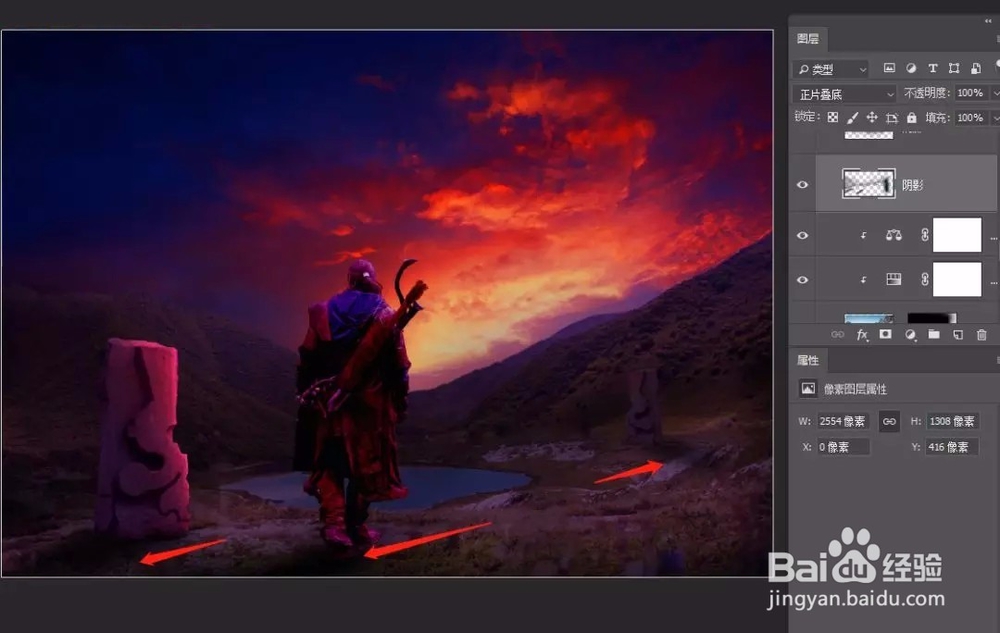1000x633 pixels.
Task: Filter layers by pixel layer type icon
Action: [x=889, y=68]
